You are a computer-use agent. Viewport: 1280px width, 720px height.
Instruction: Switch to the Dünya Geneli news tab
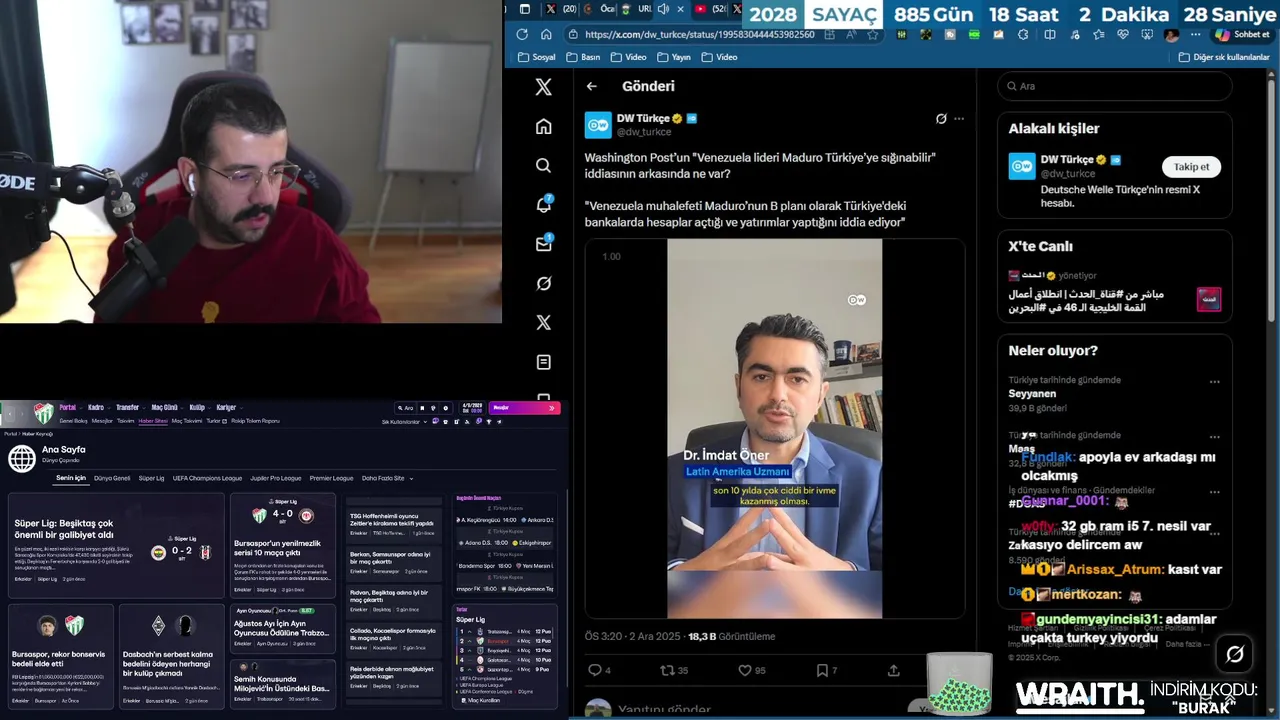(112, 478)
